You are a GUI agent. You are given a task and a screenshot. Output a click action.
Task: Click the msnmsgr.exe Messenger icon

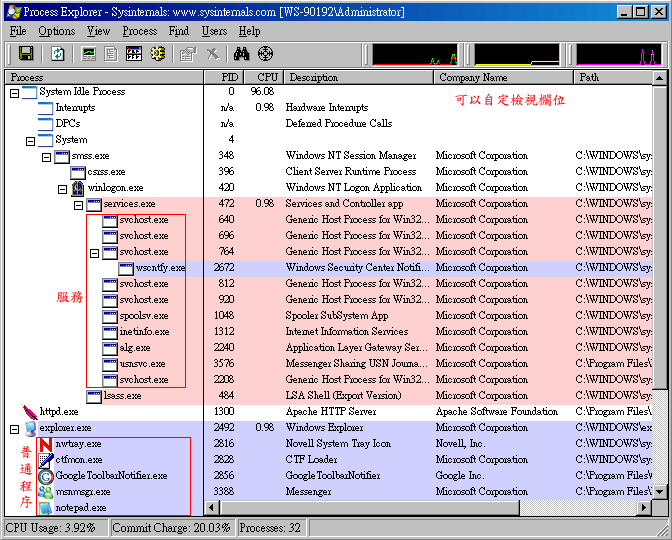pos(45,492)
